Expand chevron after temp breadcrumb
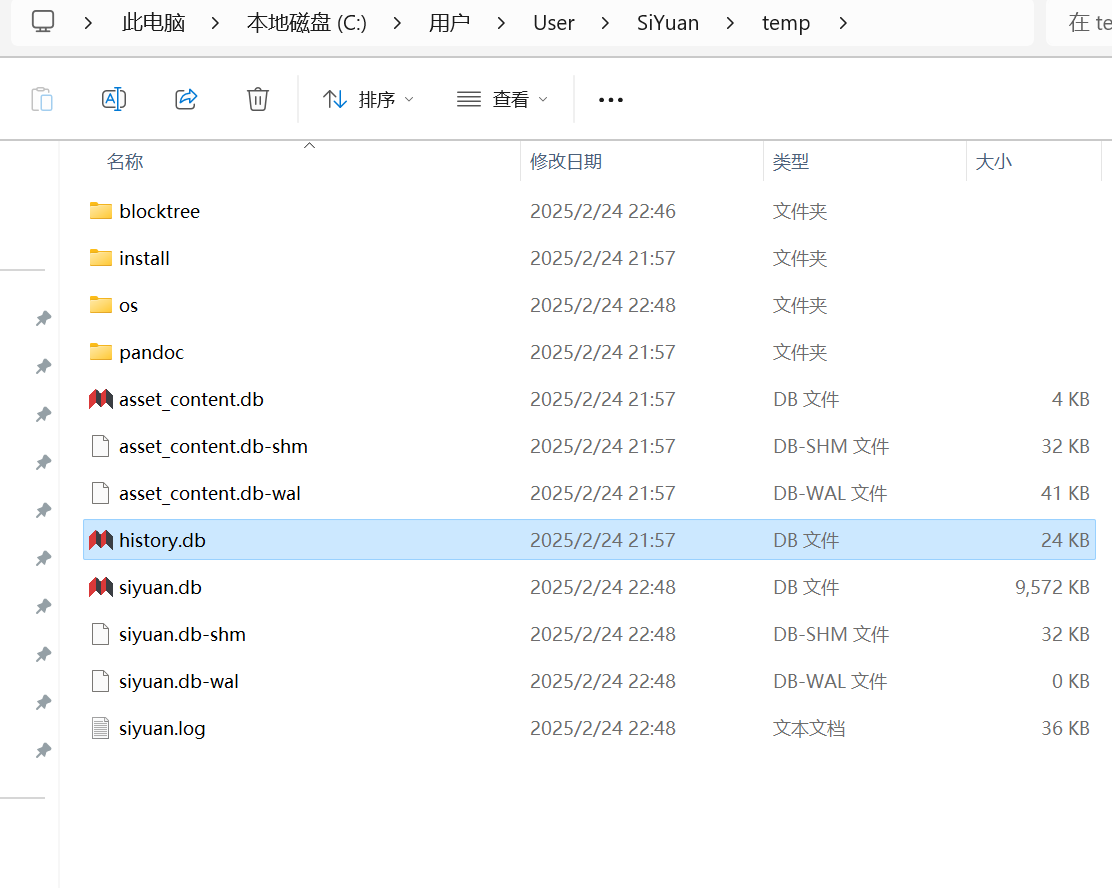Image resolution: width=1112 pixels, height=888 pixels. [843, 23]
